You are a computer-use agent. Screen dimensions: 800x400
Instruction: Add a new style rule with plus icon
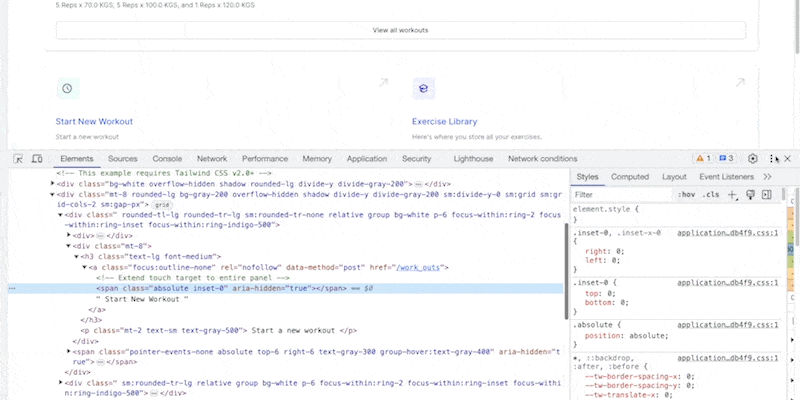click(732, 194)
